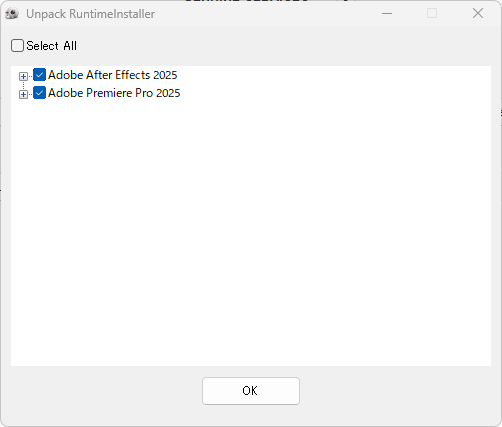Close the Unpack RuntimeInstaller window
Screen dimensions: 502x427
(478, 13)
